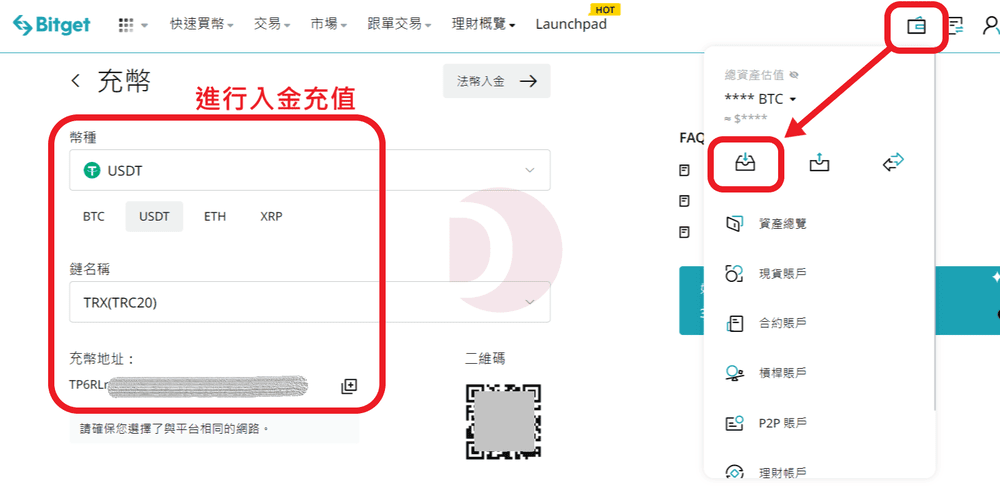
Task: Open the apps grid menu icon
Action: tap(126, 25)
